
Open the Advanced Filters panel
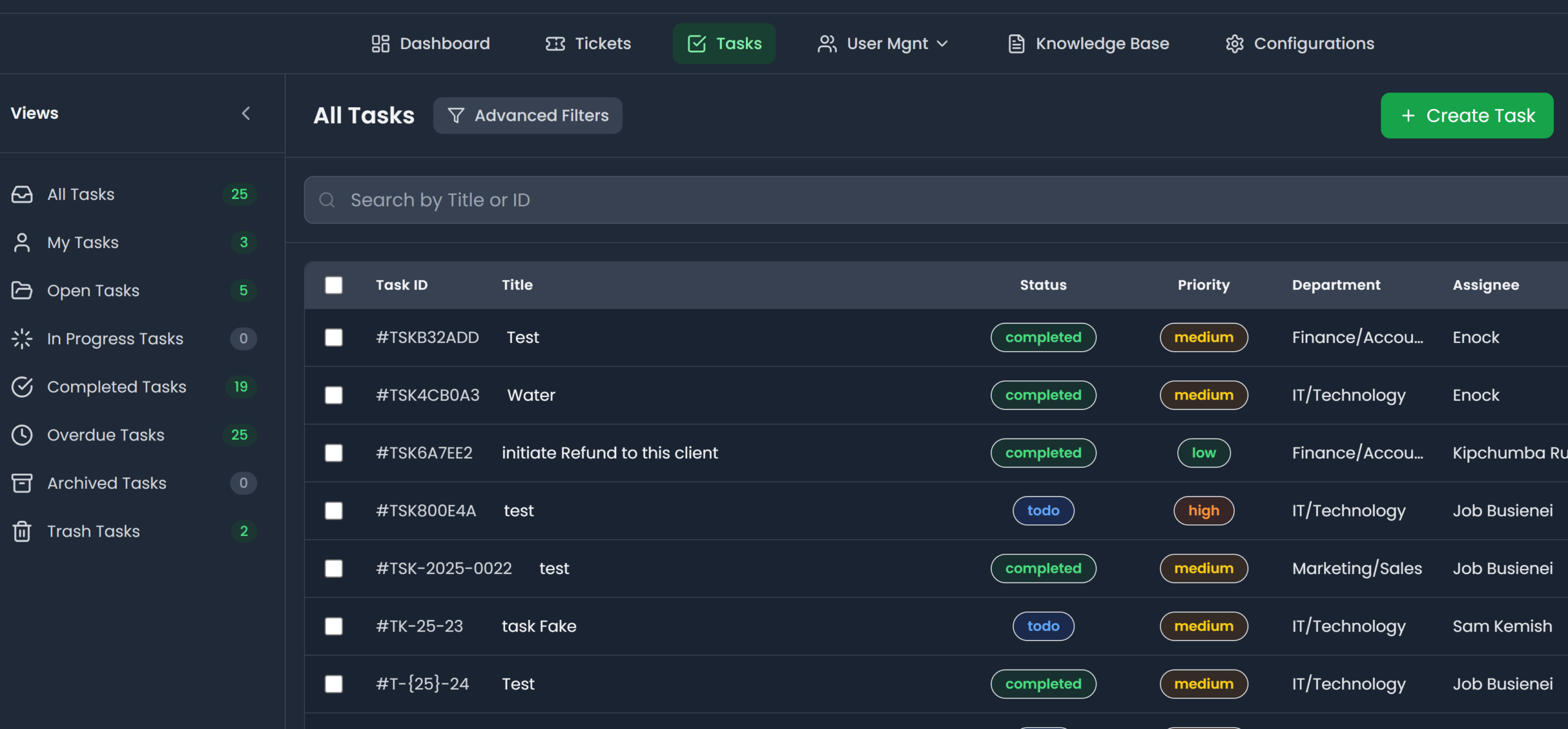[x=527, y=115]
